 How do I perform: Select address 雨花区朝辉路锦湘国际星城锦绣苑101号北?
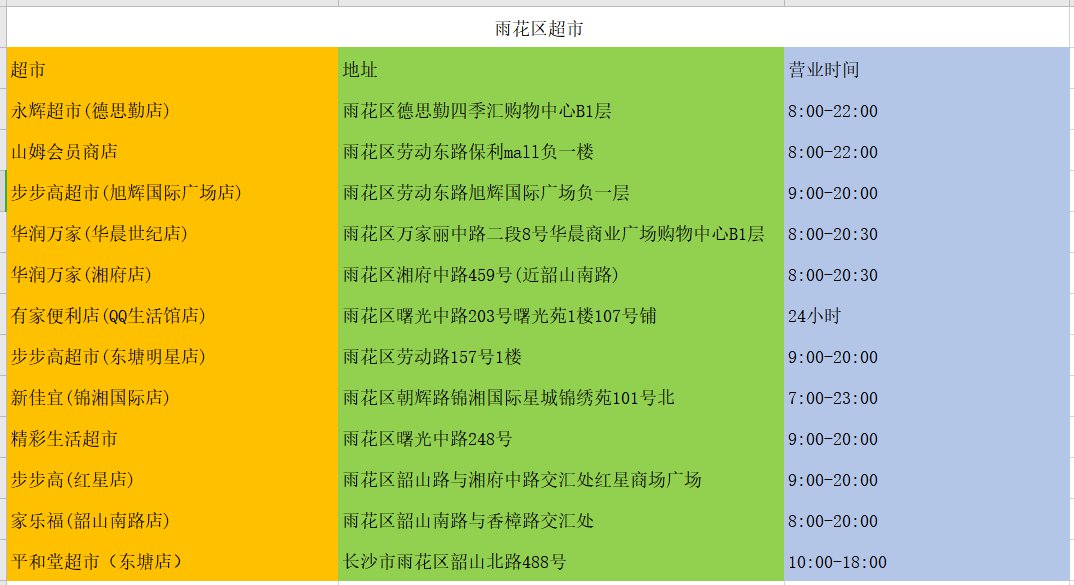(x=561, y=398)
